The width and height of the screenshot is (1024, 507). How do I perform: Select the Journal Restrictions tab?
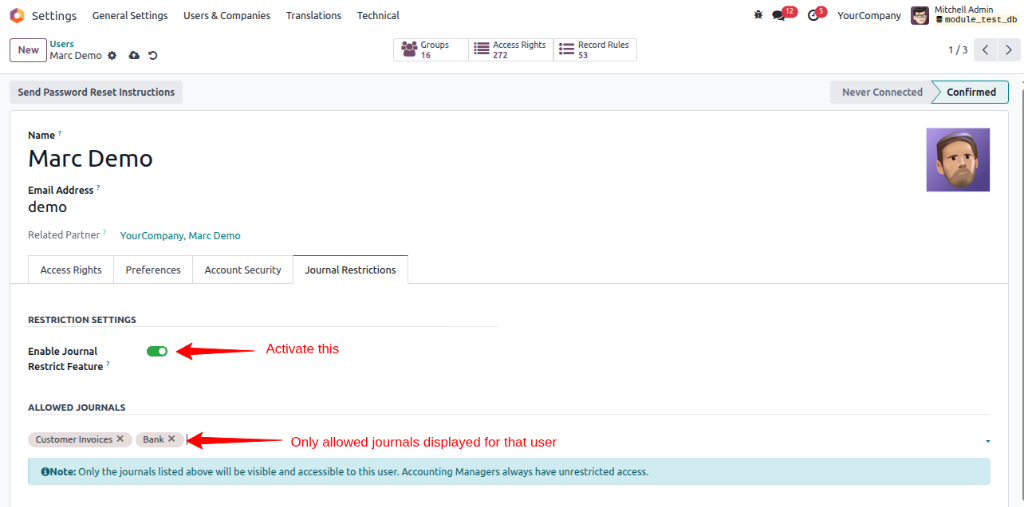pyautogui.click(x=351, y=270)
